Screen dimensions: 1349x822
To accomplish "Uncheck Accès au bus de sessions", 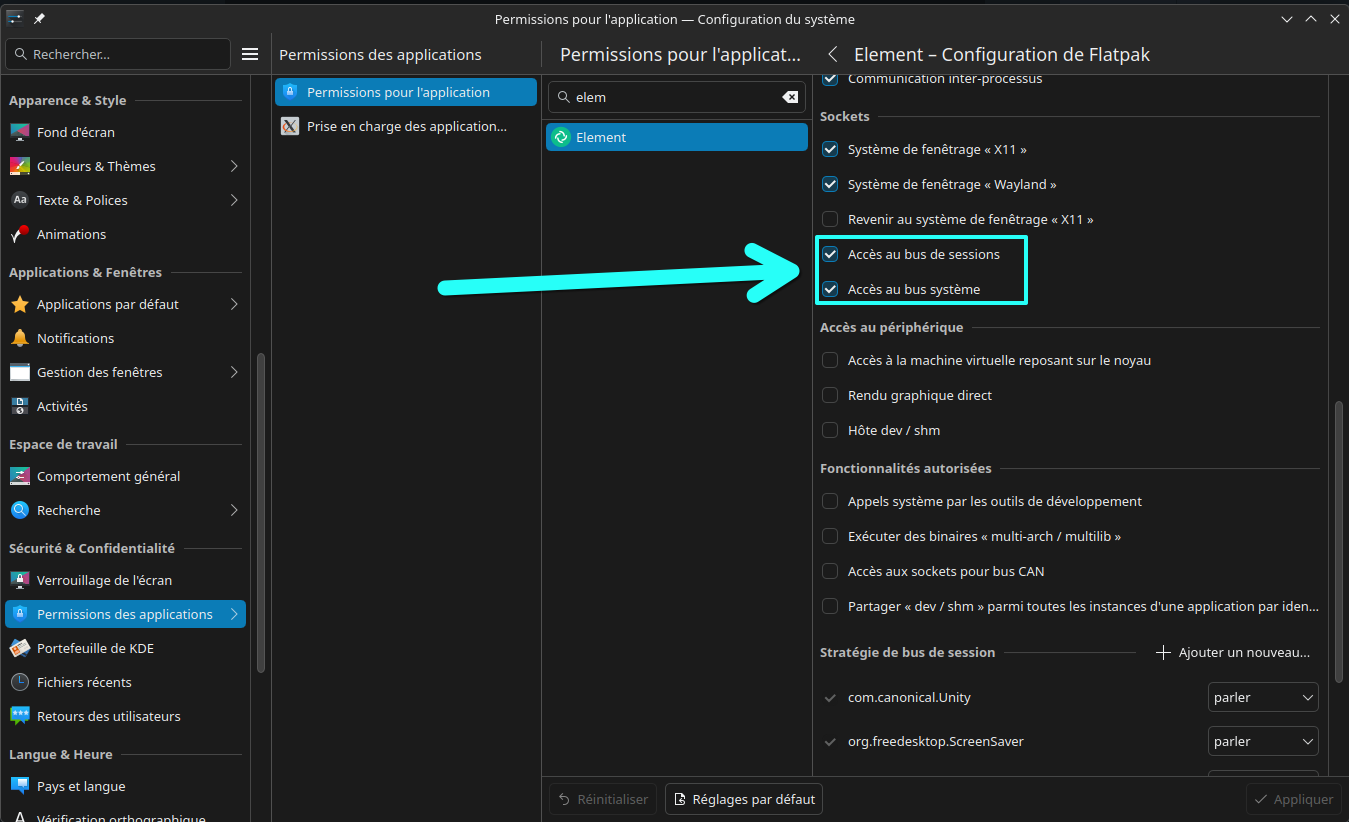I will coord(830,254).
